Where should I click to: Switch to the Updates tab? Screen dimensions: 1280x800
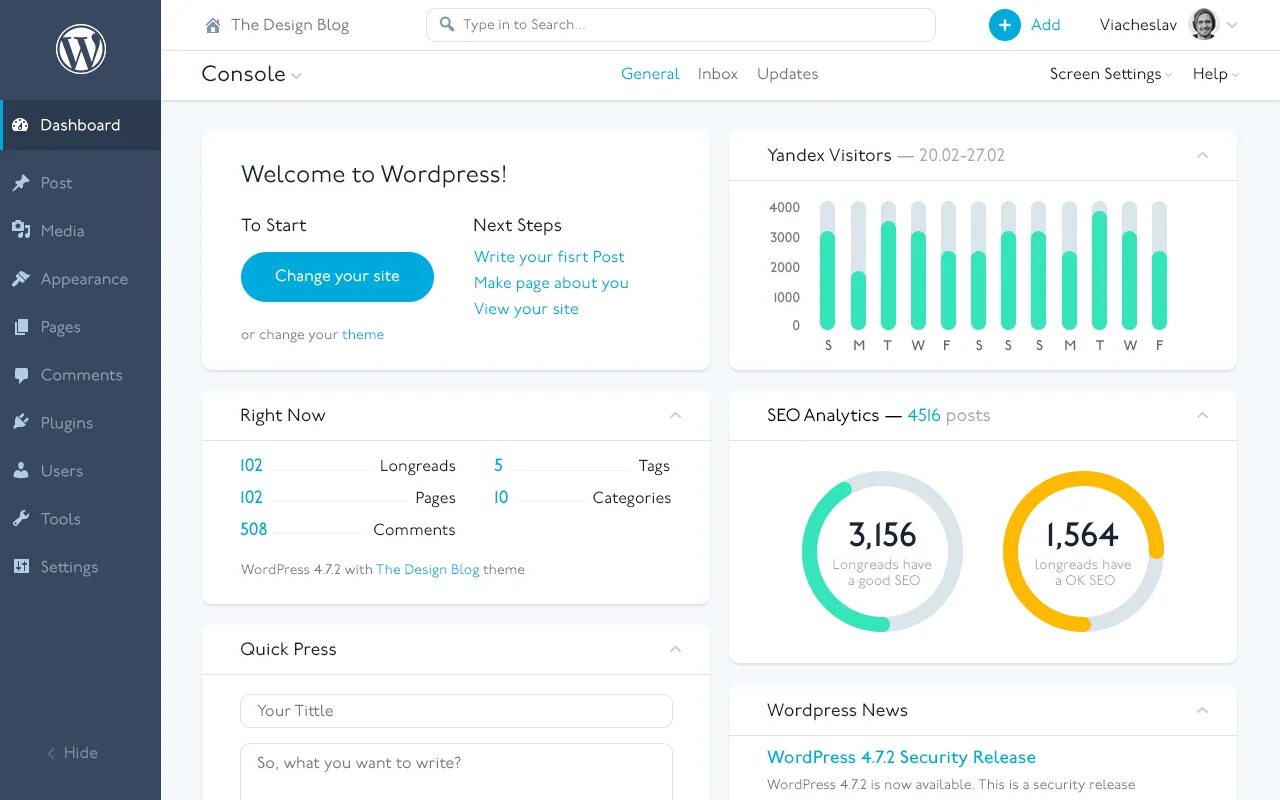[788, 74]
